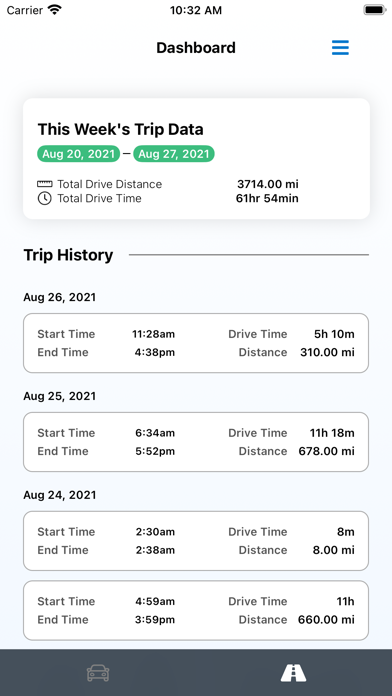Screen dimensions: 392x696
Task: Tap the Dashboard title
Action: pyautogui.click(x=196, y=47)
